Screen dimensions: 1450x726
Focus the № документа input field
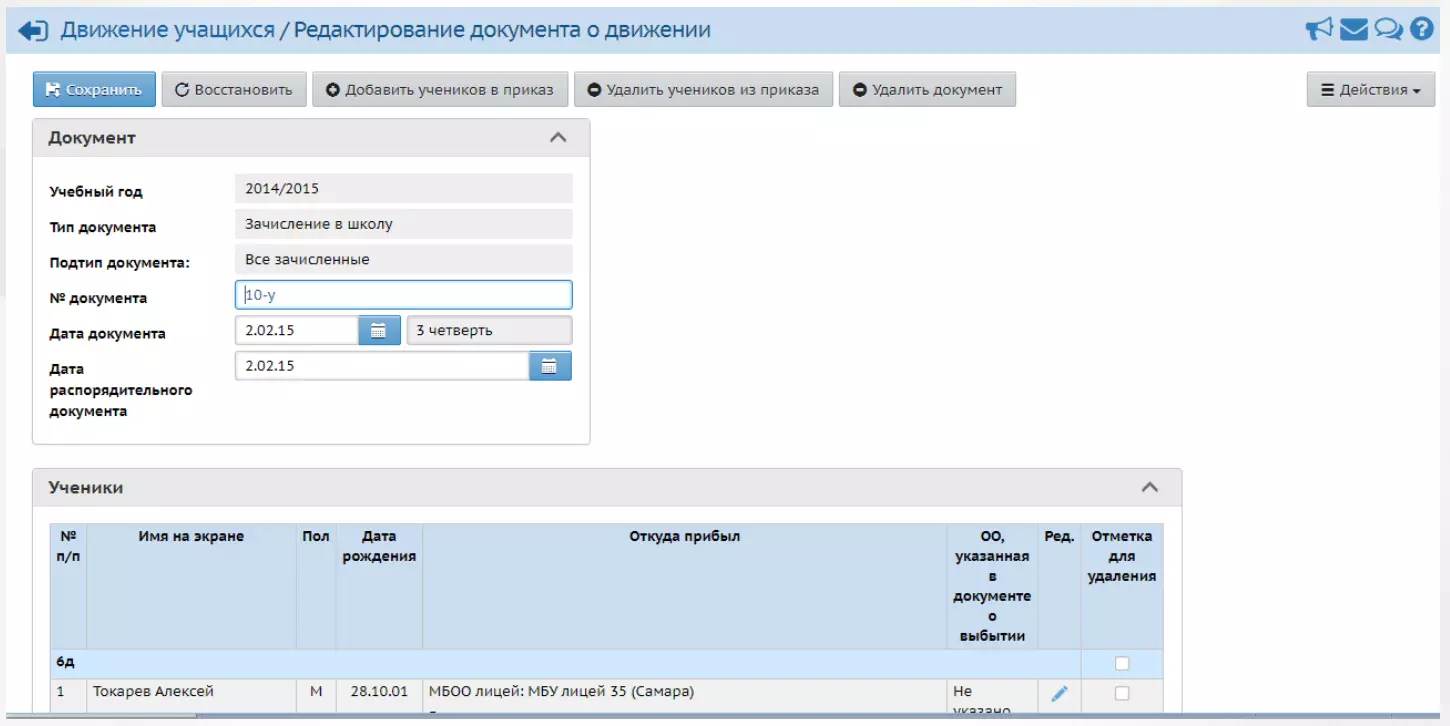coord(404,295)
